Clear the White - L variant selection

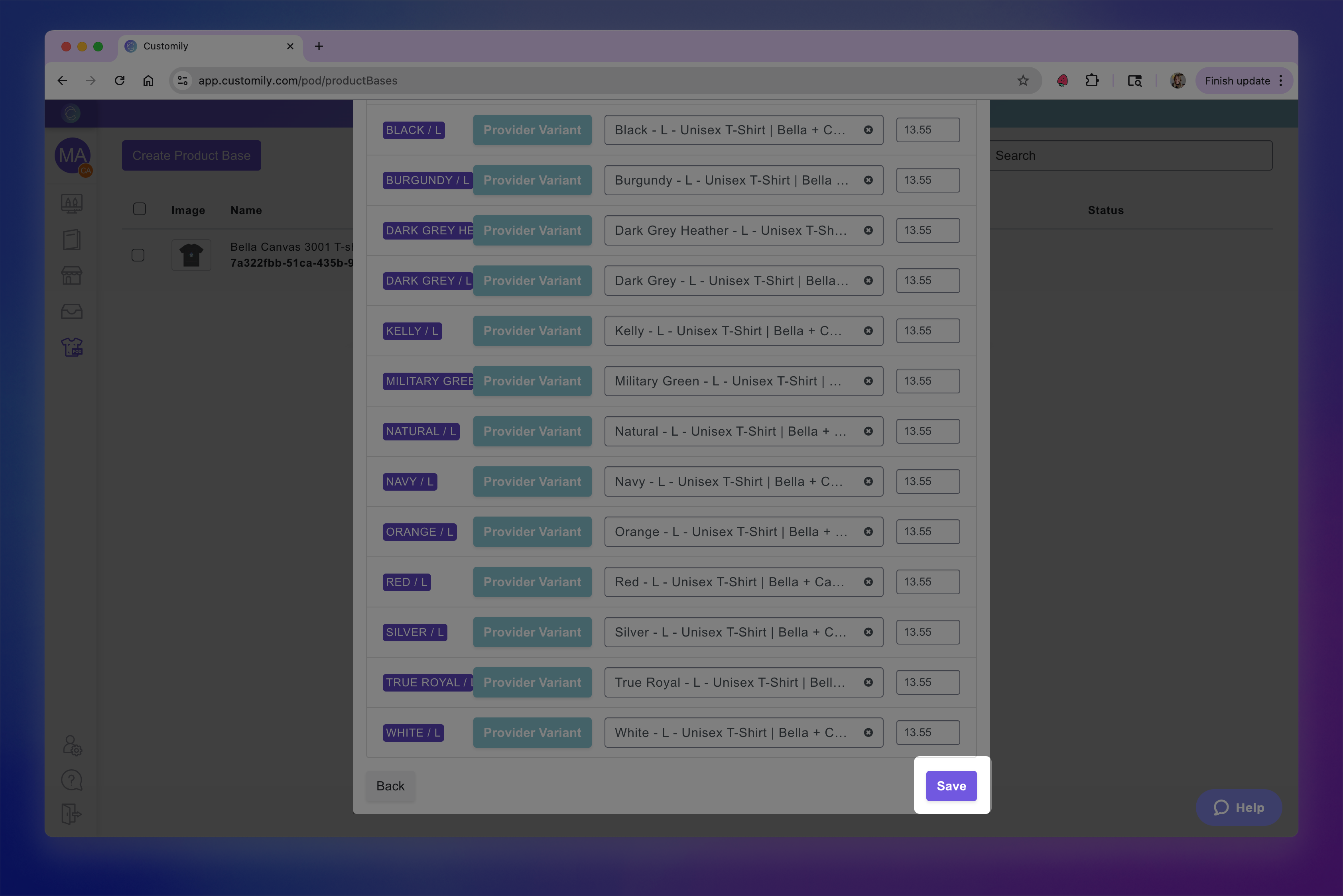(868, 733)
